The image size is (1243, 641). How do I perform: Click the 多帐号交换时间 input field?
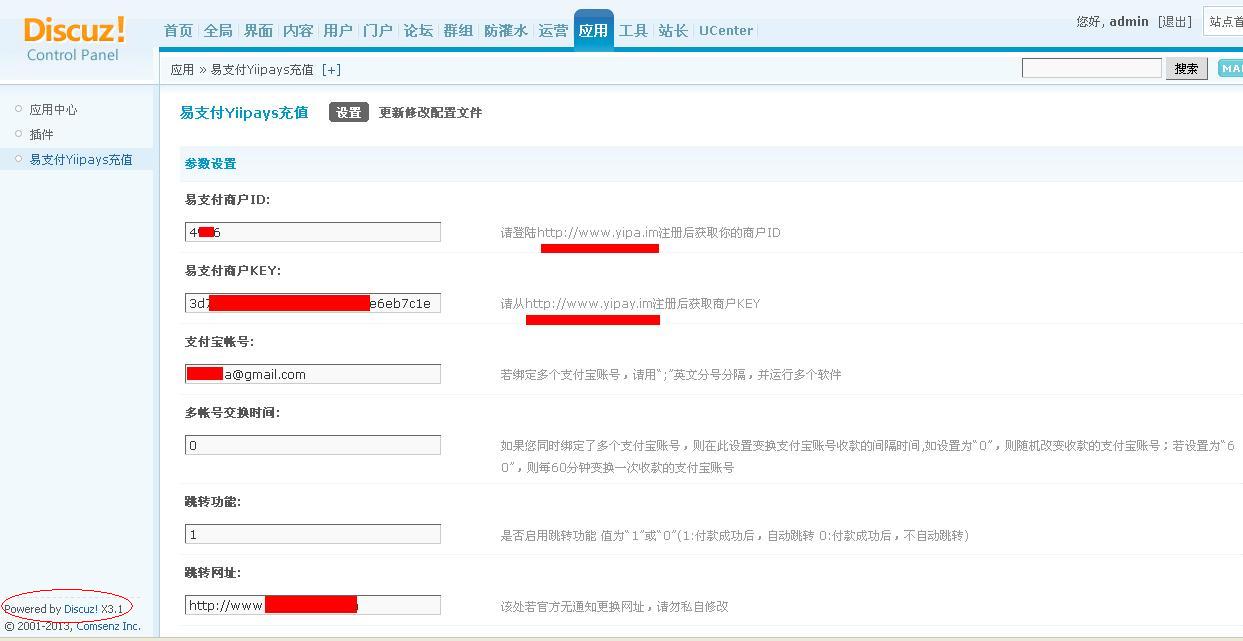[313, 445]
